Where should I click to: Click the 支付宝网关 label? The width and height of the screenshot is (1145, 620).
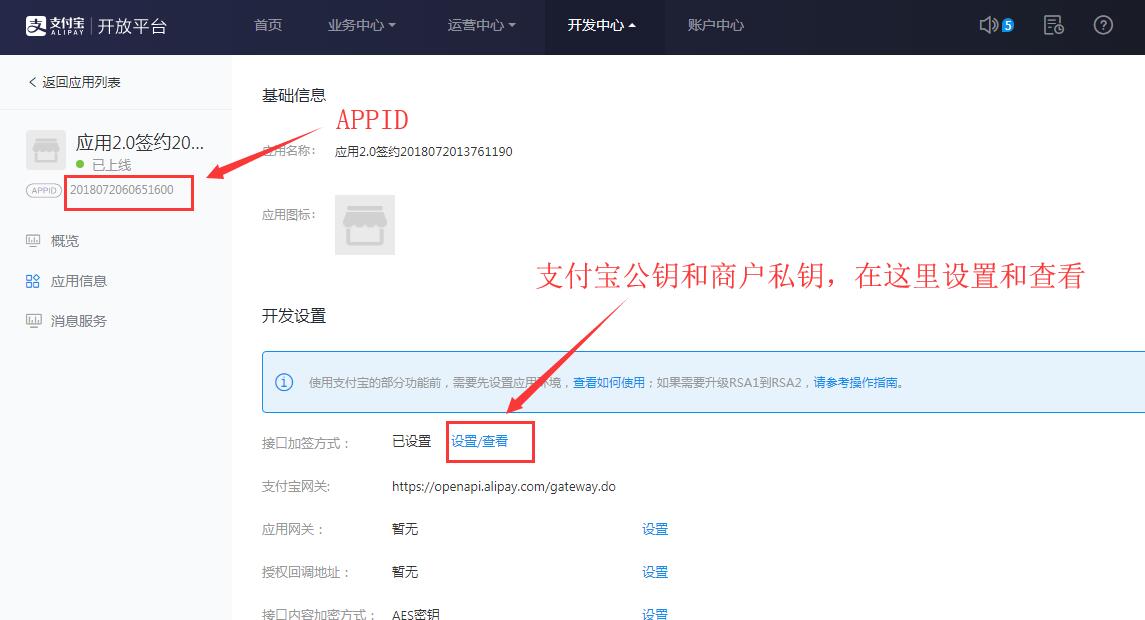pyautogui.click(x=296, y=486)
